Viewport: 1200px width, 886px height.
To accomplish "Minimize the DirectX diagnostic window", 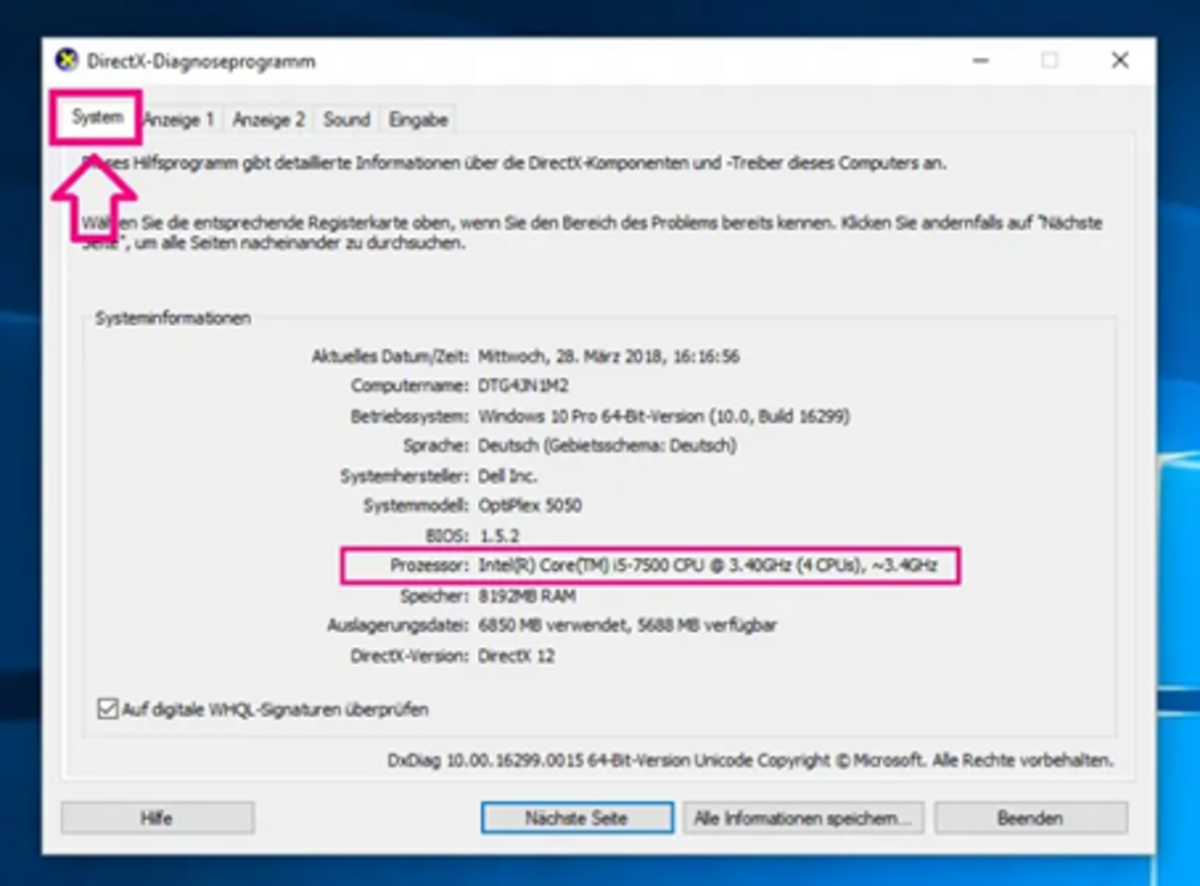I will 981,61.
